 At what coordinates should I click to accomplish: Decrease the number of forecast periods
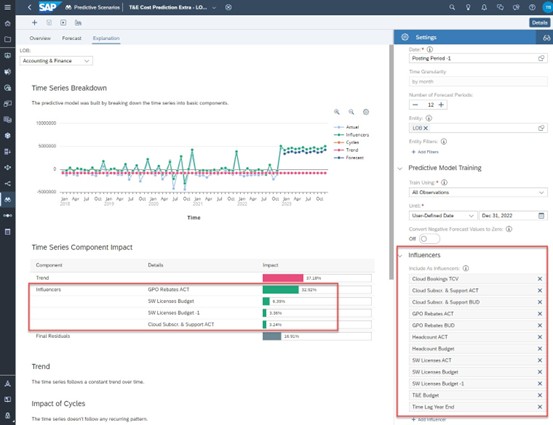[x=415, y=105]
